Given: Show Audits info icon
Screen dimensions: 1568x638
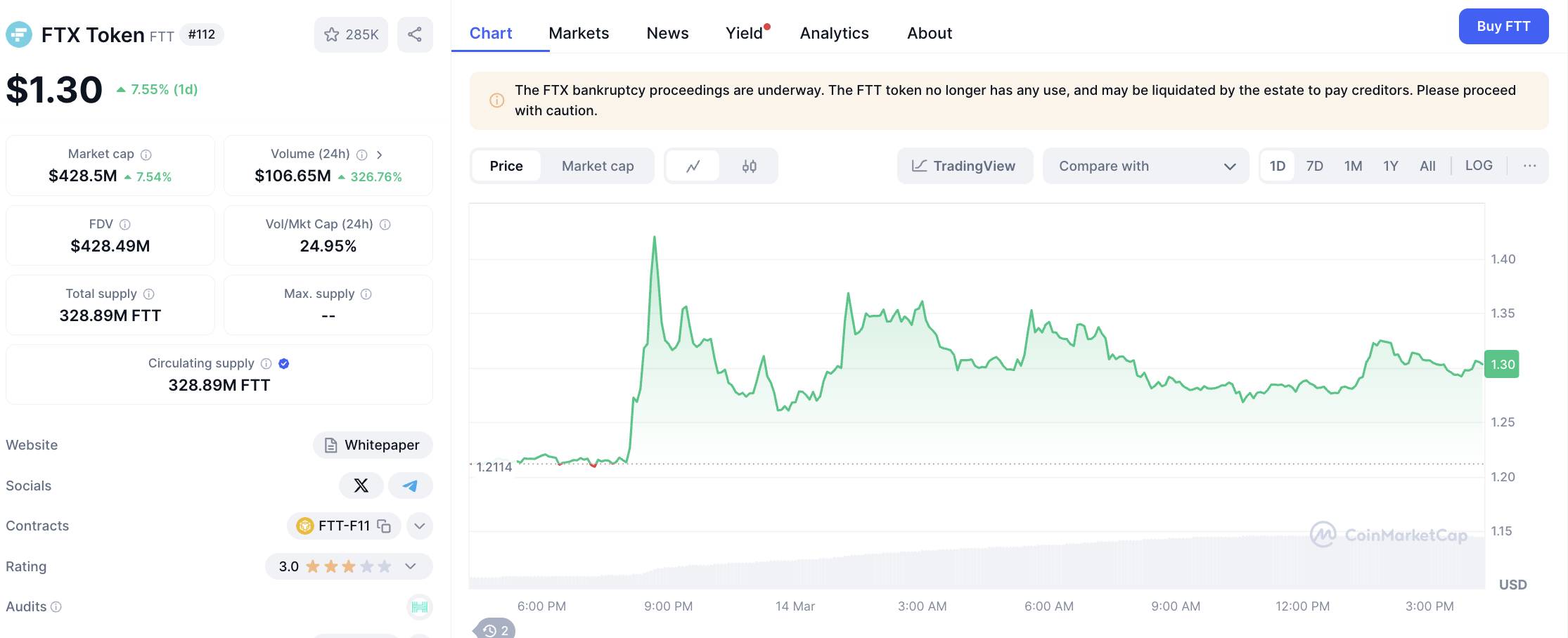Looking at the screenshot, I should pyautogui.click(x=56, y=607).
